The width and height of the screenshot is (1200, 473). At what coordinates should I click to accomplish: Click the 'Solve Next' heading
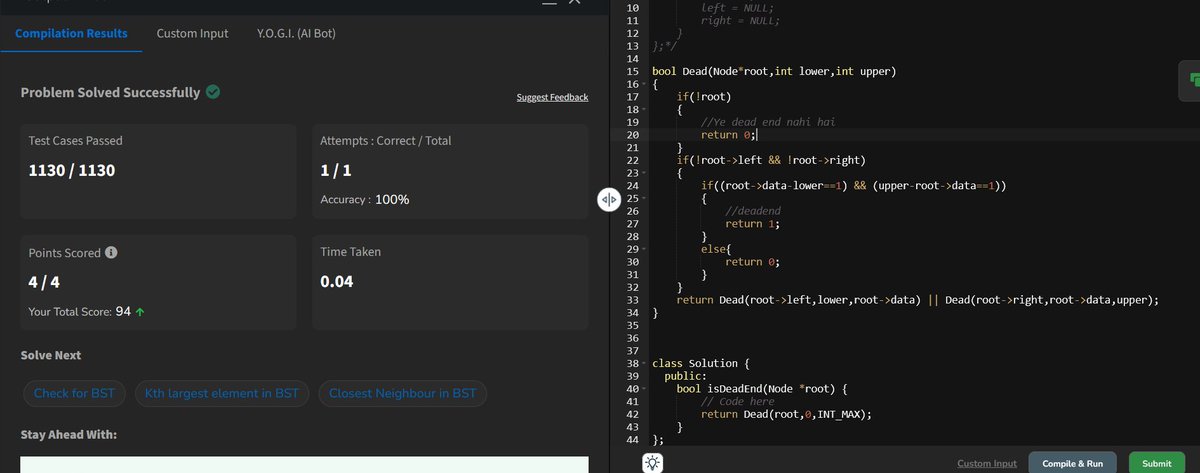(x=51, y=356)
